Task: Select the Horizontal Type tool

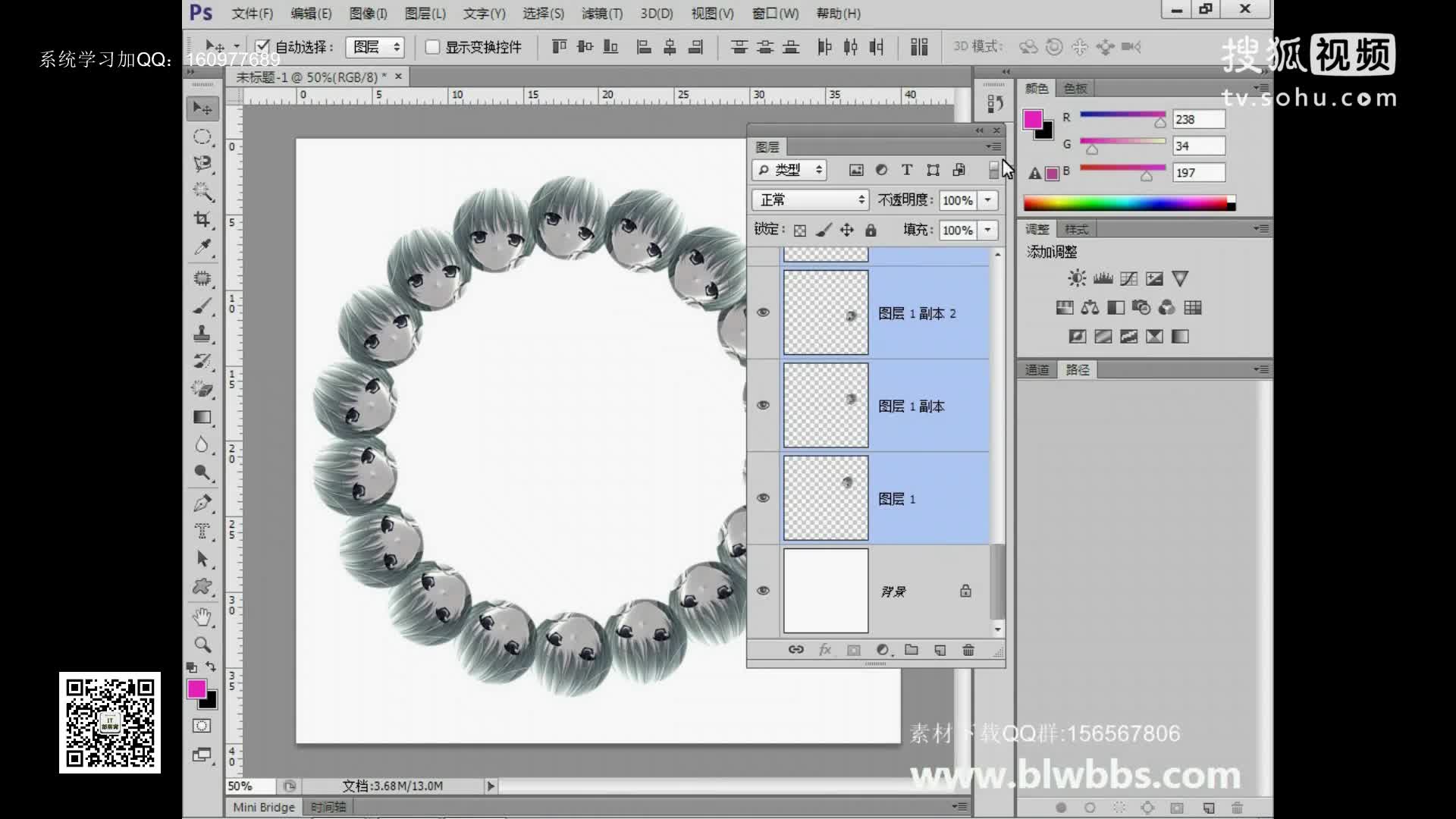Action: [x=202, y=531]
